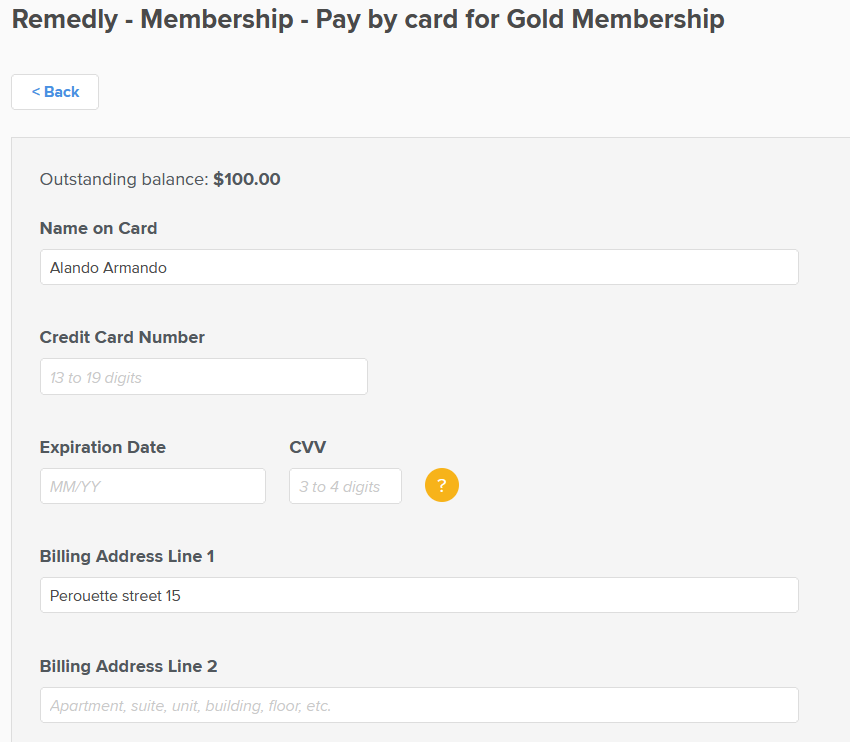
Task: Click inside the Expiration Date MM/YY box
Action: [152, 485]
